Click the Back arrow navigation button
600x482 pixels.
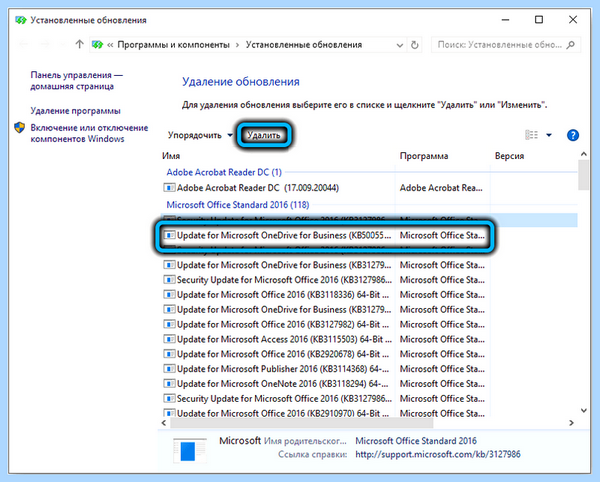(x=24, y=44)
